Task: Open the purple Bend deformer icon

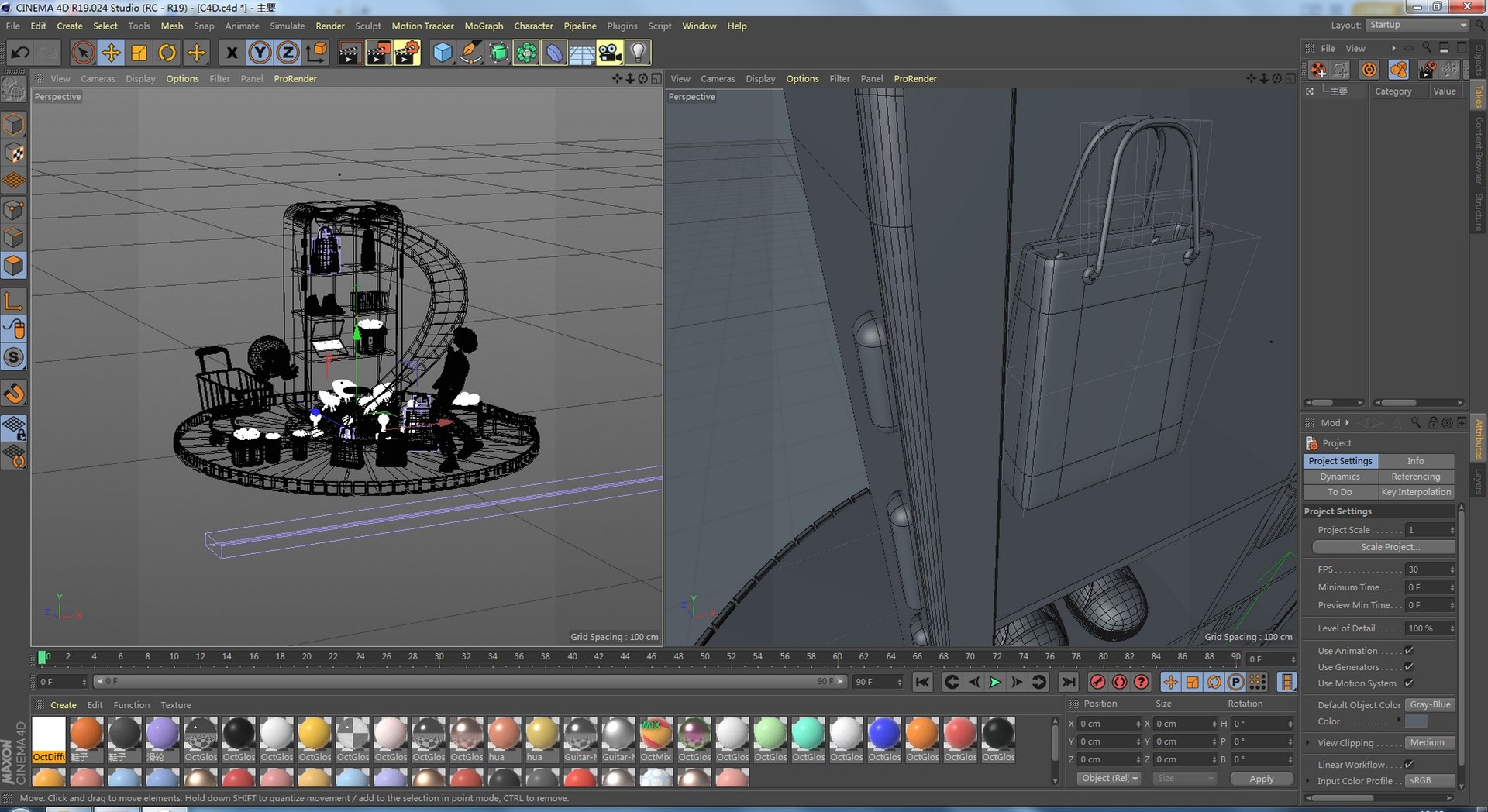Action: coord(554,53)
